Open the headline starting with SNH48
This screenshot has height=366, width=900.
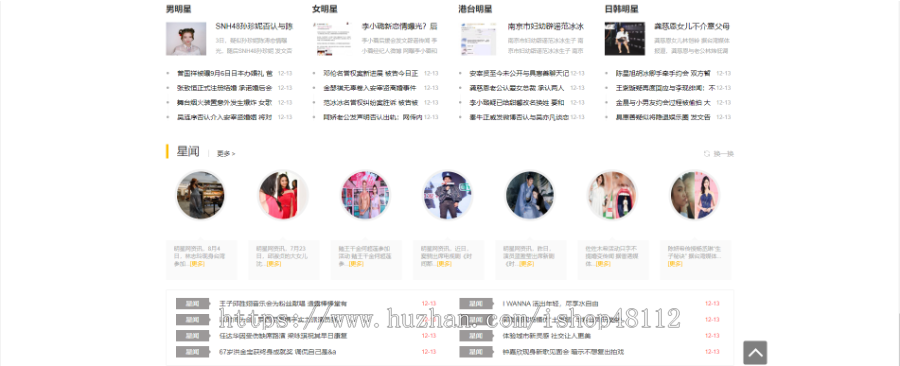click(254, 26)
